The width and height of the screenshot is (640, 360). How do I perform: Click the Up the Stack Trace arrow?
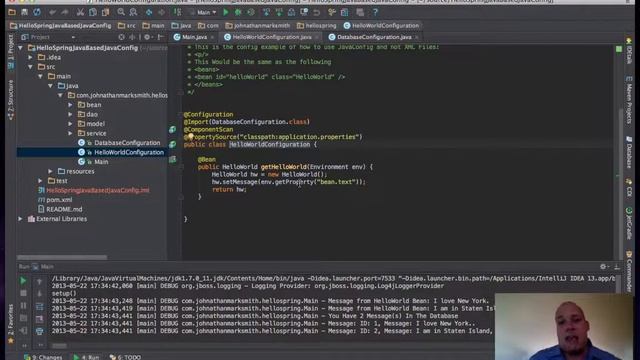point(39,281)
